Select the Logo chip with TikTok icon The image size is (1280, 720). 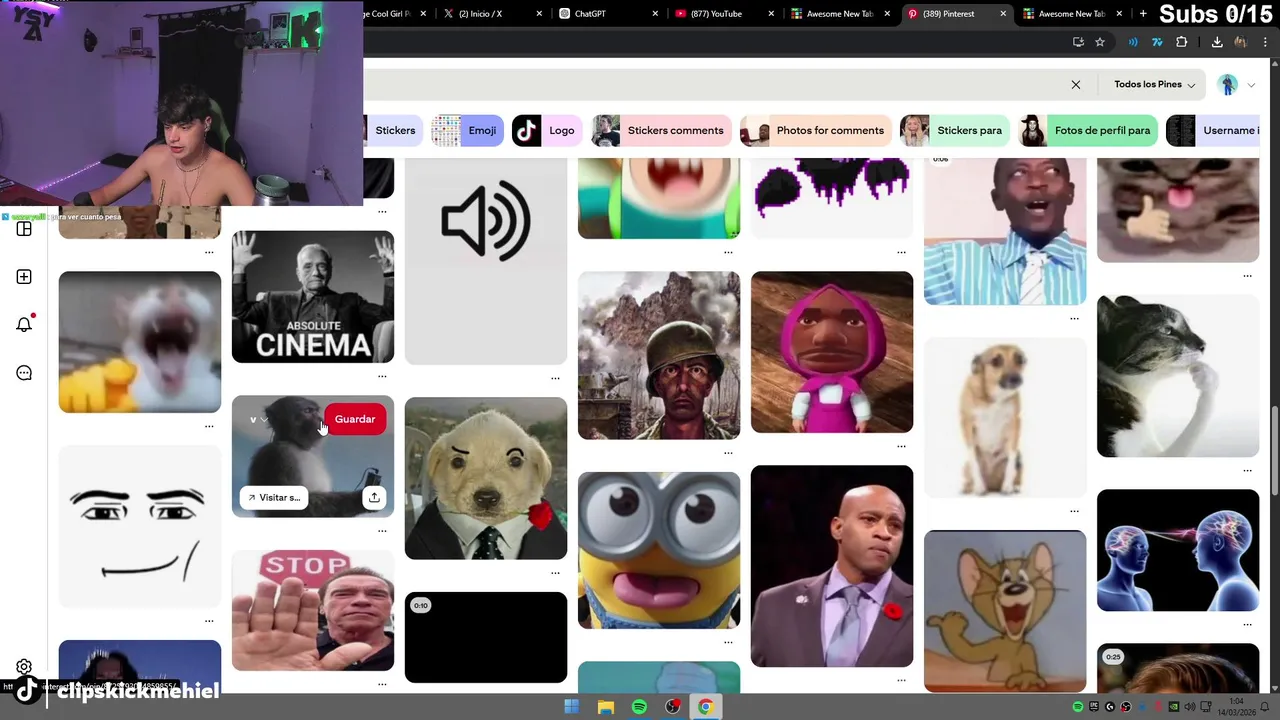547,130
